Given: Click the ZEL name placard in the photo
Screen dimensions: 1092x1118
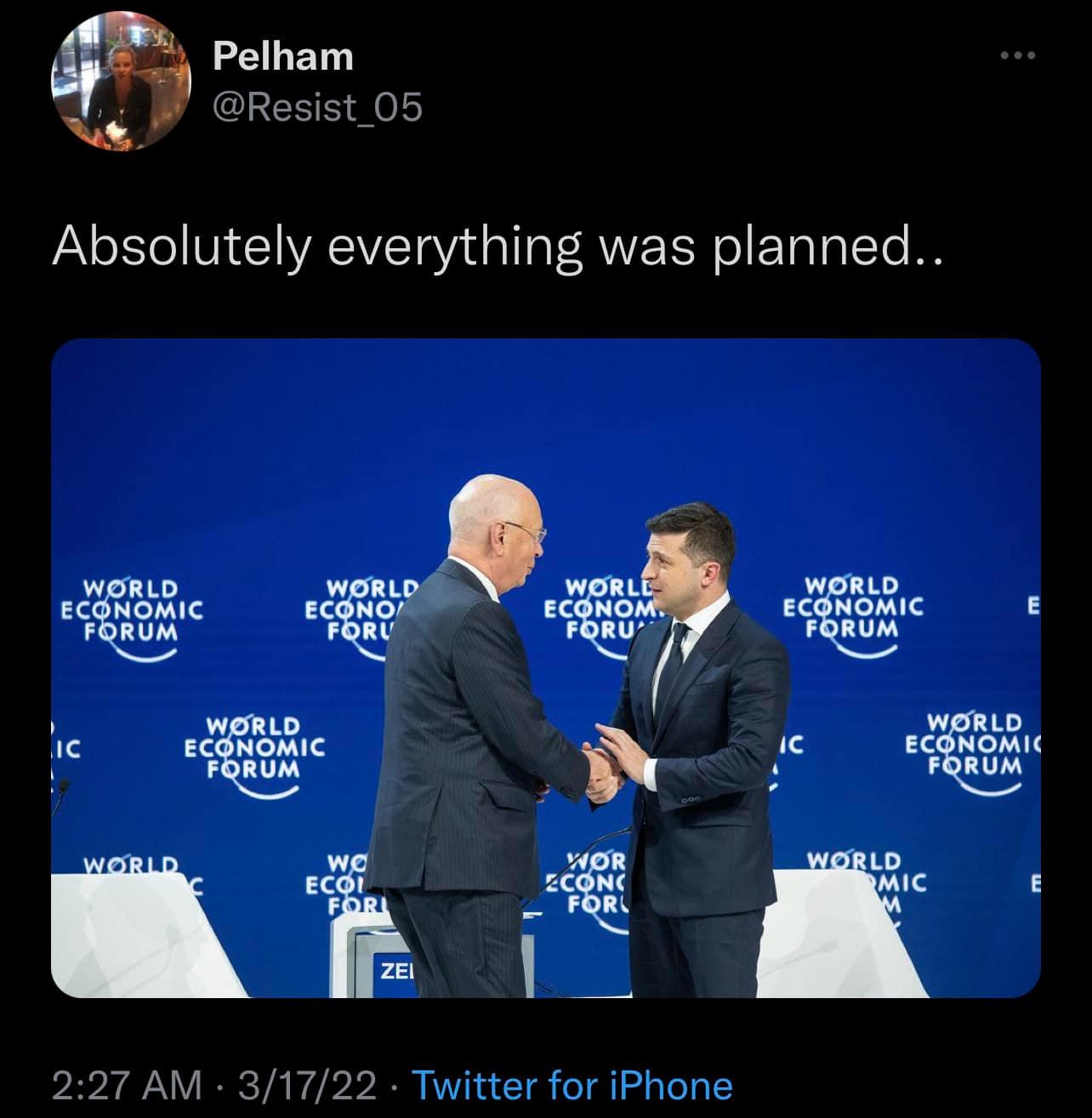Looking at the screenshot, I should [393, 970].
